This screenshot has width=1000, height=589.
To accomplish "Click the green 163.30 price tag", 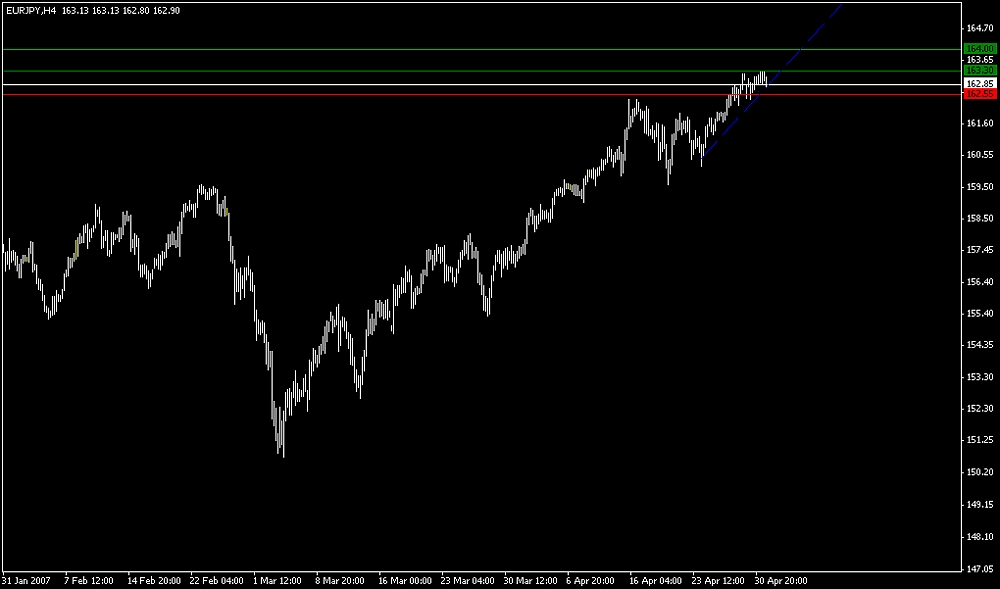I will [980, 69].
